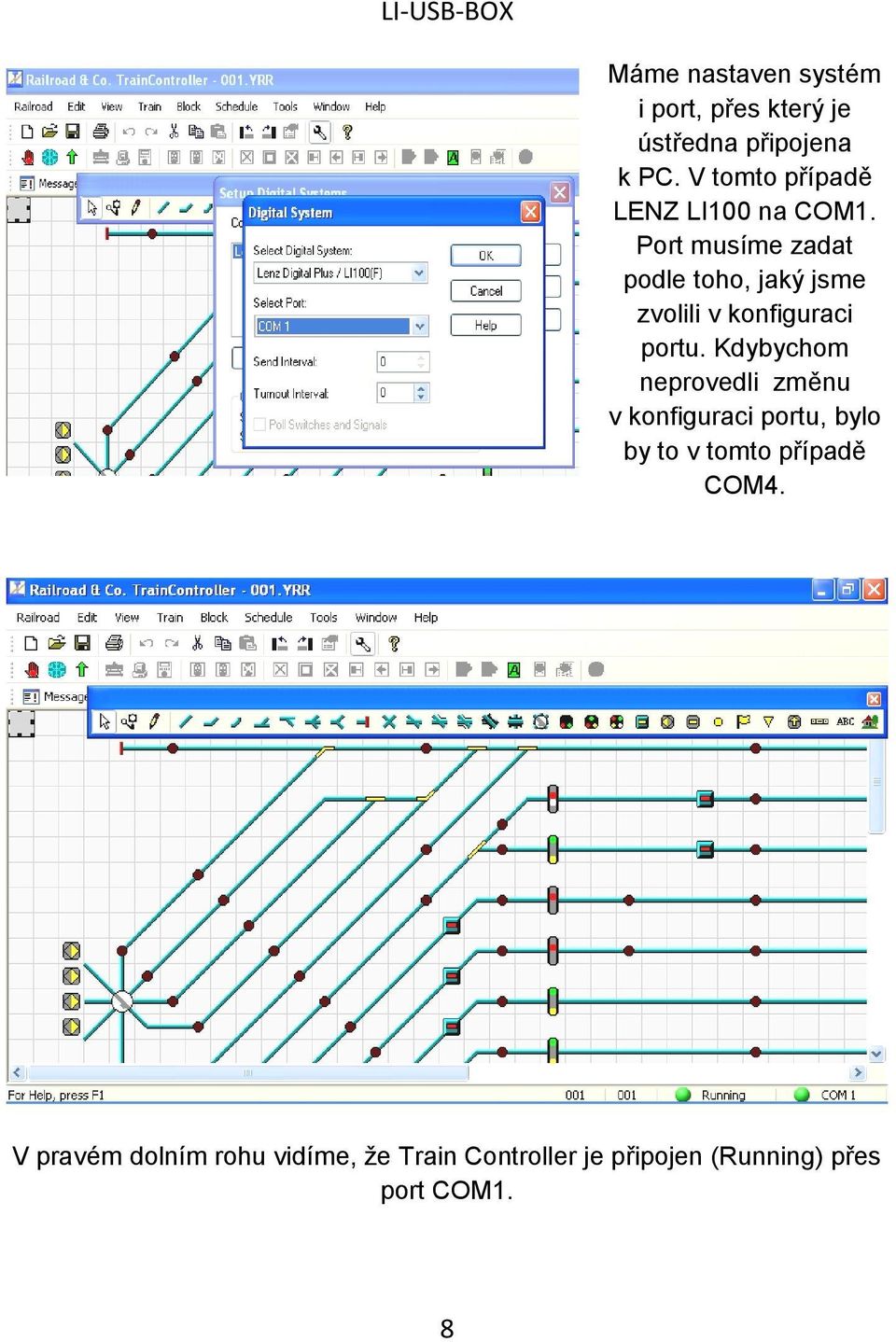Open the Block menu in the lower window
The height and width of the screenshot is (1342, 896).
tap(214, 618)
